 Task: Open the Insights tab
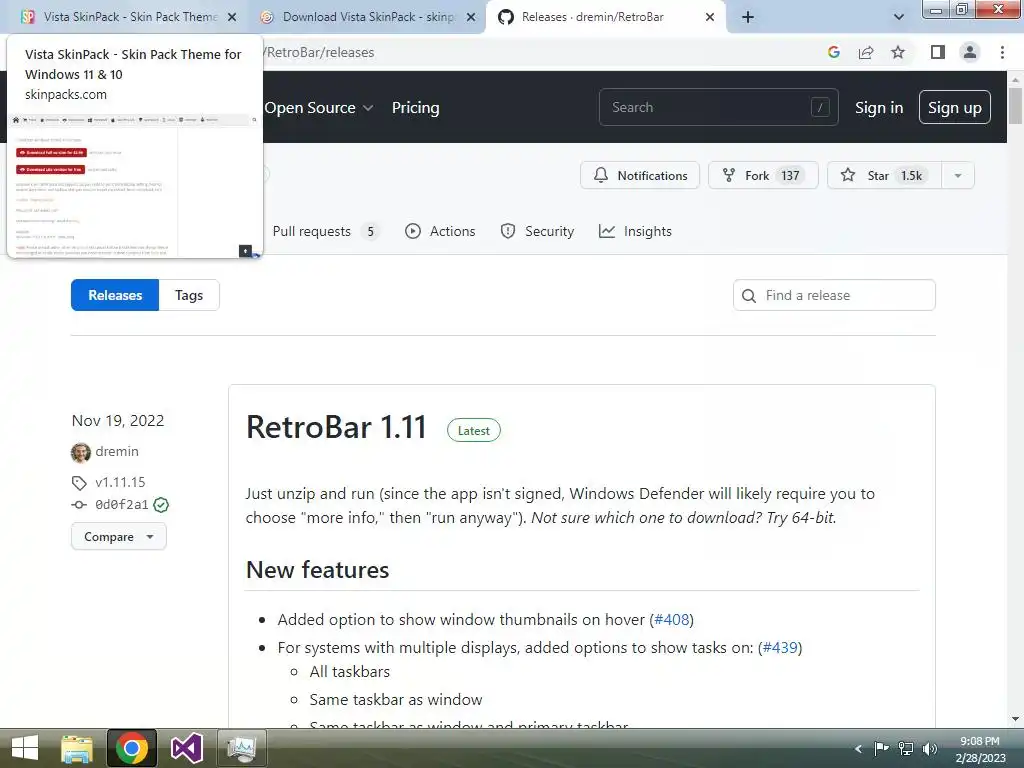coord(635,231)
